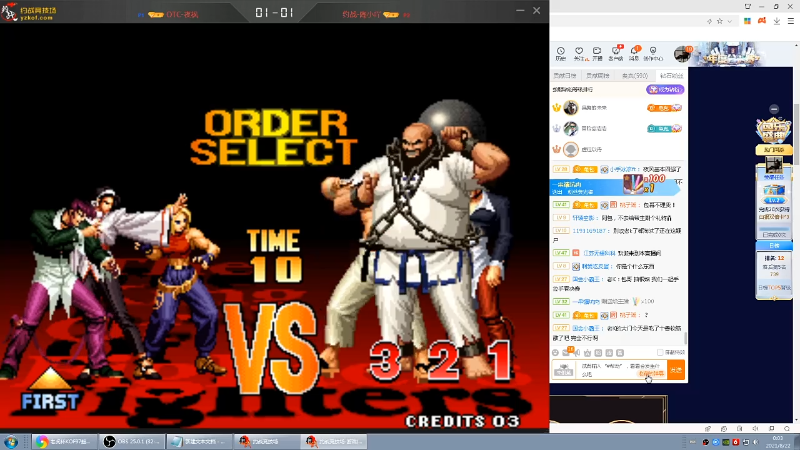Click the speaker icon in the browser status bar

tap(756, 429)
